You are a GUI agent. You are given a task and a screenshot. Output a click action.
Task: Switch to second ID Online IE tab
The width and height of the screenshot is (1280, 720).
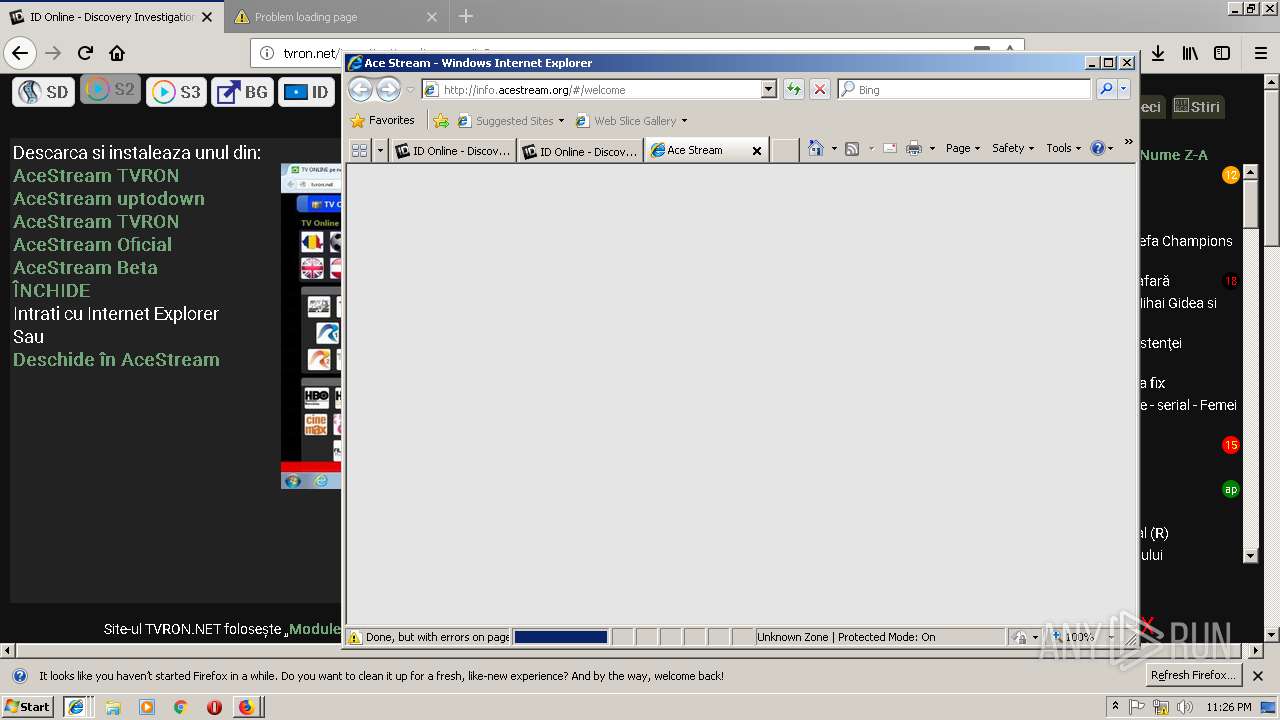click(x=580, y=151)
